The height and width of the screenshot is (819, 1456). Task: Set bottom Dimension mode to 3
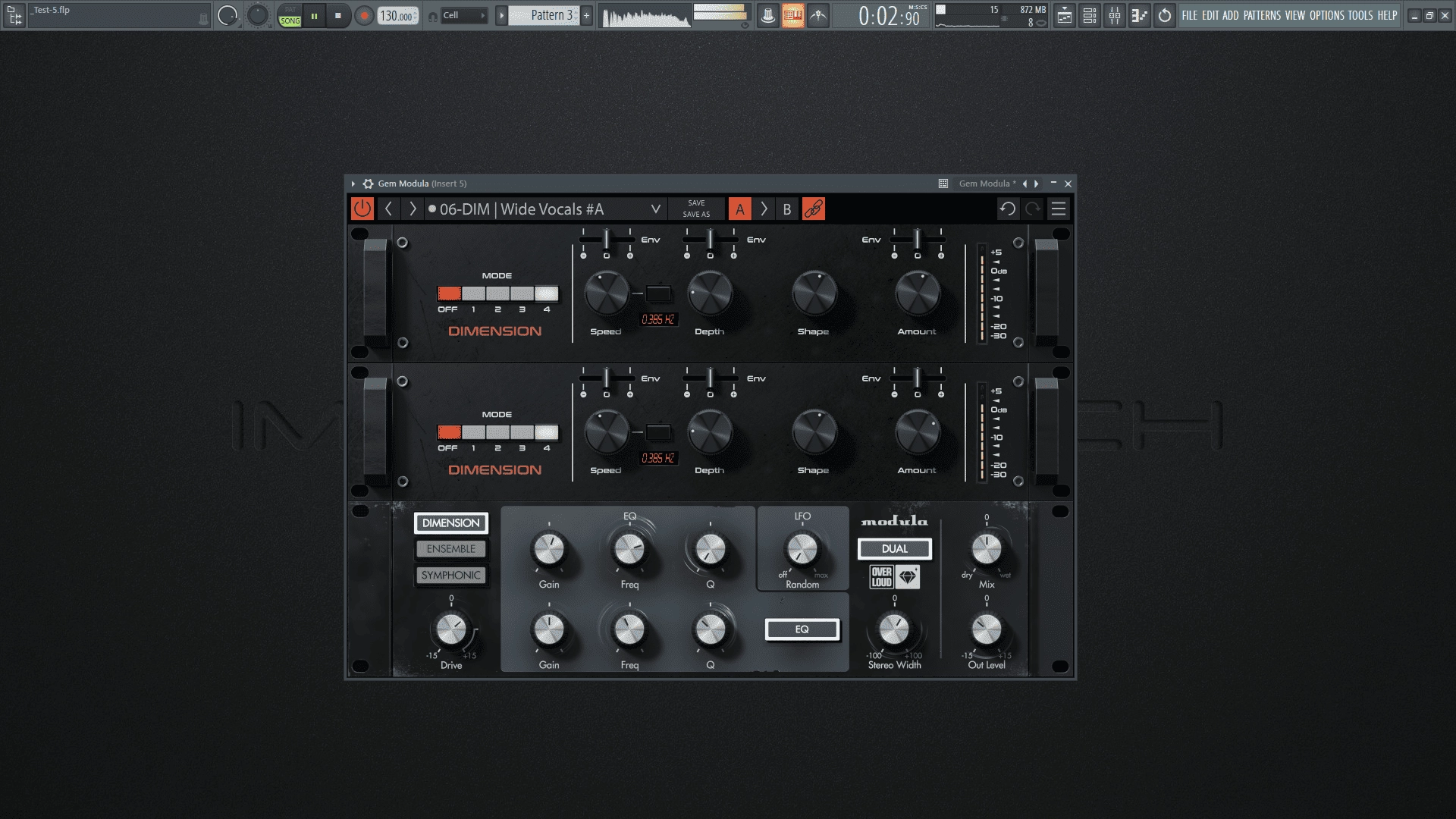(522, 432)
